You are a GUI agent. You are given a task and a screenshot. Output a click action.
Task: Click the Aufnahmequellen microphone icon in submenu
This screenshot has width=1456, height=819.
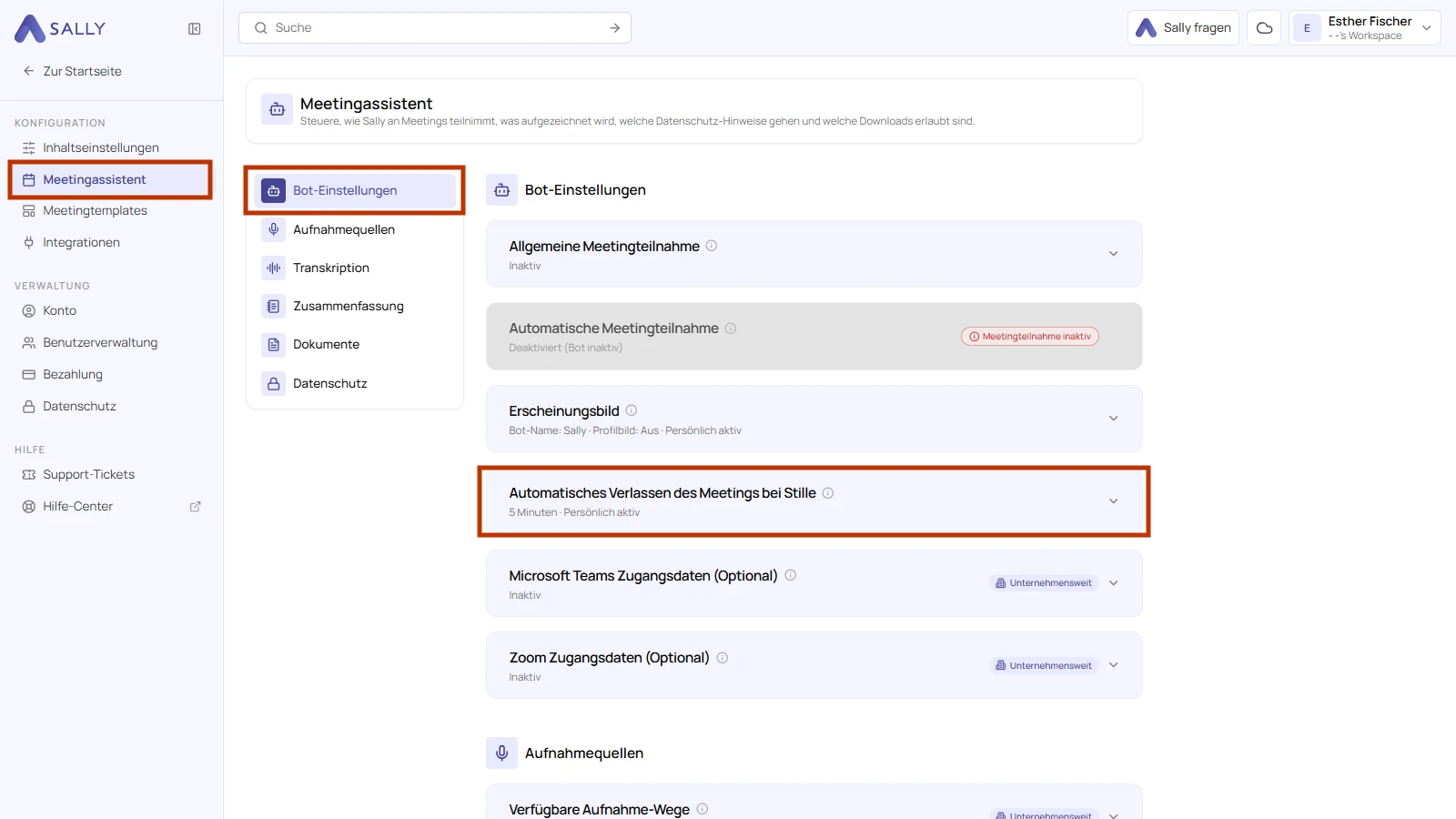[x=273, y=229]
